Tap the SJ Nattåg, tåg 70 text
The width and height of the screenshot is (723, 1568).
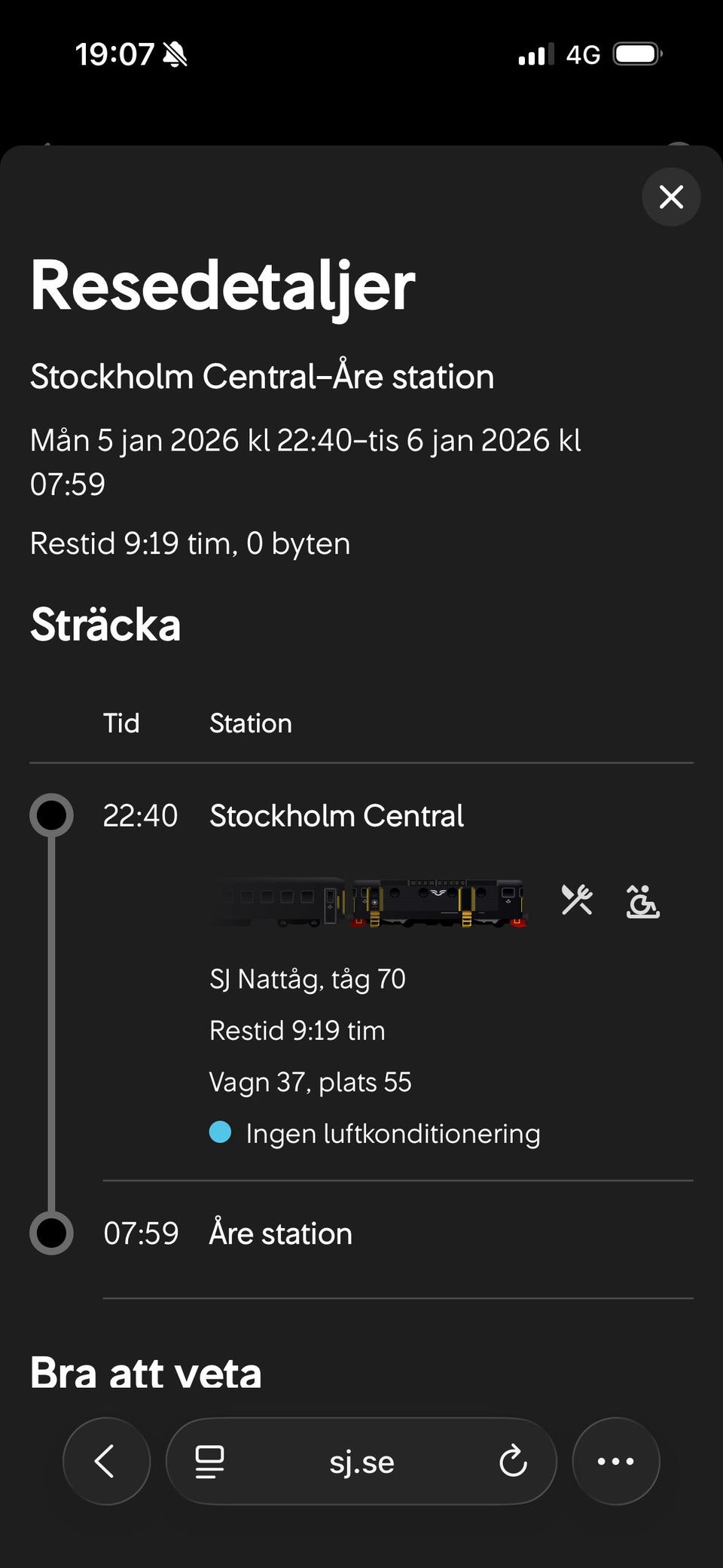pyautogui.click(x=307, y=979)
